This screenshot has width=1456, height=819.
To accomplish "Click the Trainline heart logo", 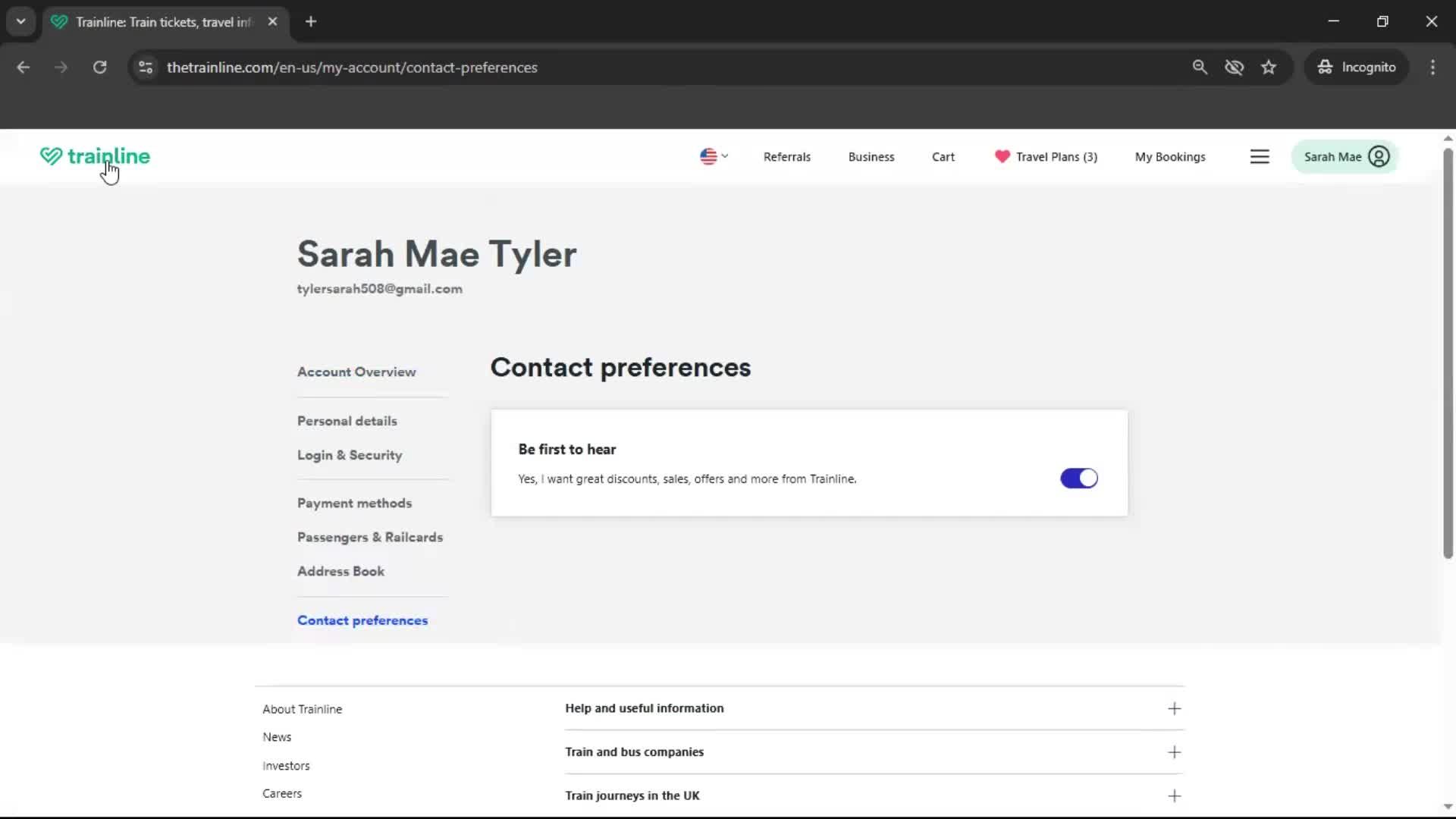I will [x=51, y=156].
